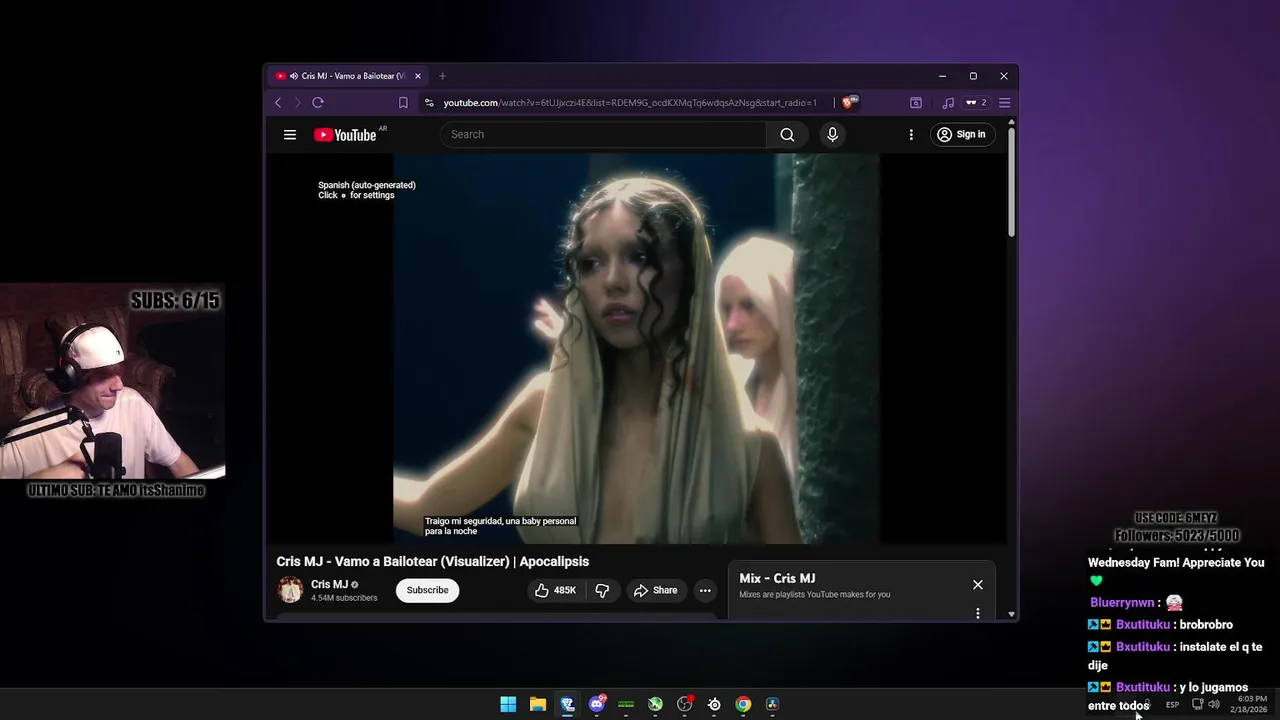Click the Mix - Cris MJ playlist title
The width and height of the screenshot is (1280, 720).
(x=777, y=578)
